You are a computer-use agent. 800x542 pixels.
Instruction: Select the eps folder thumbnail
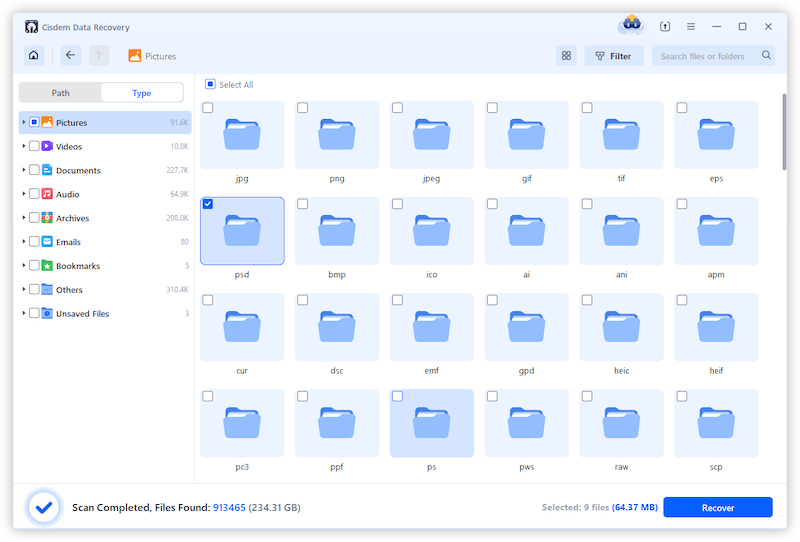716,135
